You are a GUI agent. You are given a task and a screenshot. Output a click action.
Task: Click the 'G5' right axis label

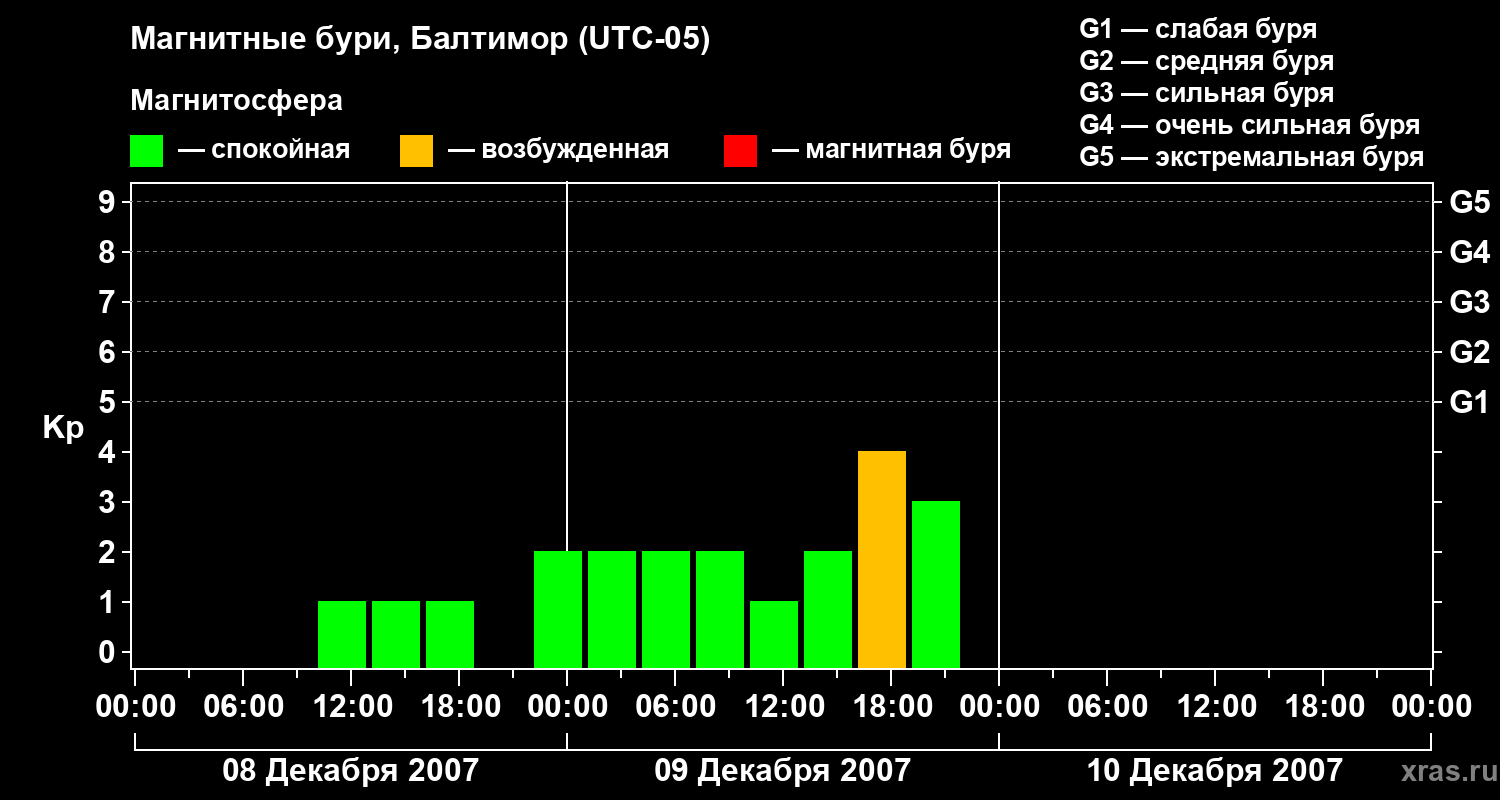[x=1470, y=202]
